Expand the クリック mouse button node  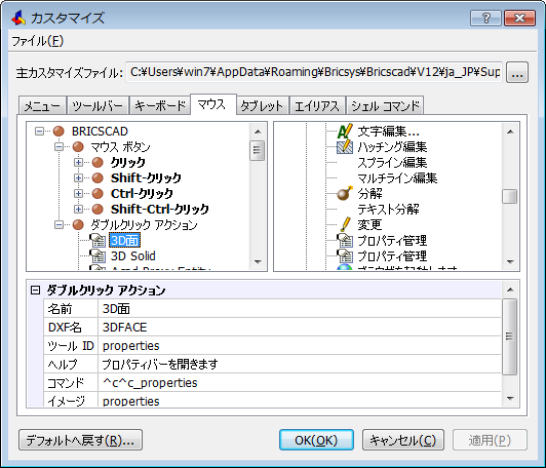[78, 162]
